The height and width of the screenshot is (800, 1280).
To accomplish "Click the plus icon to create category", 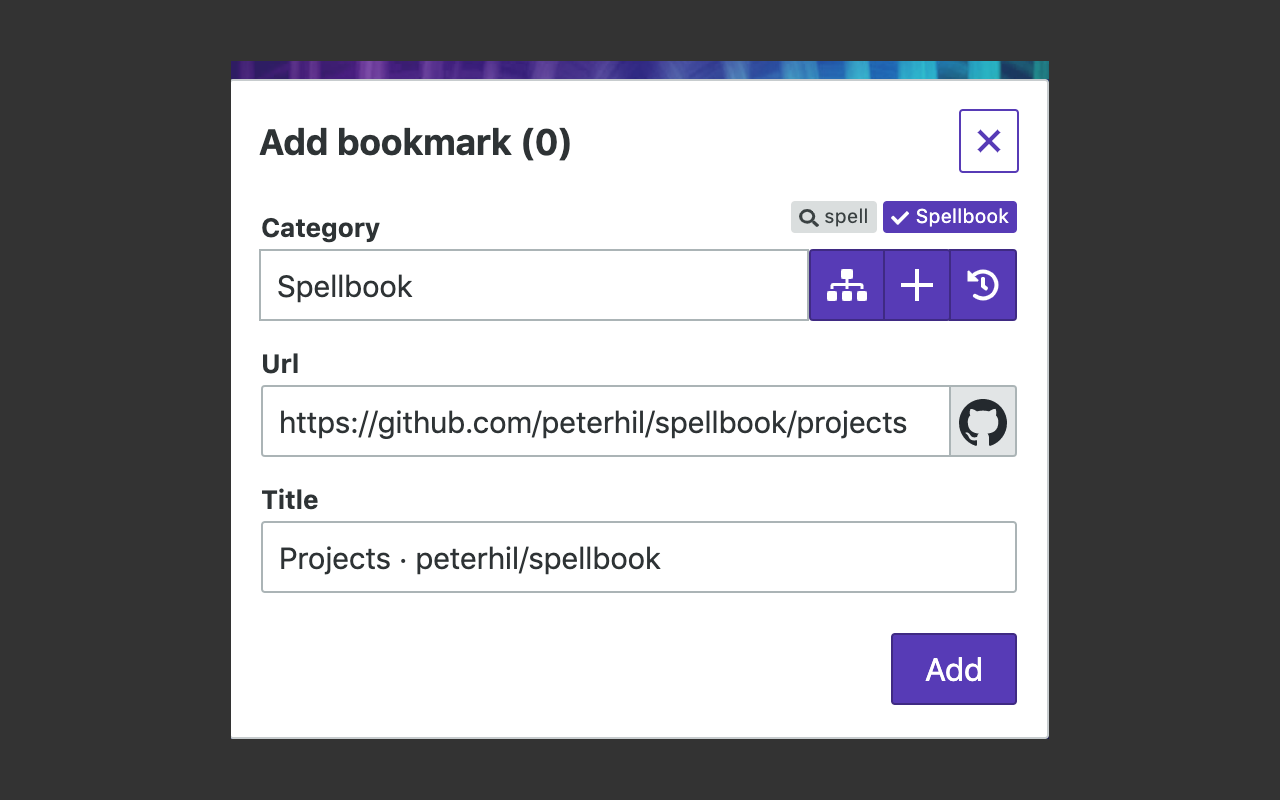I will click(x=917, y=285).
